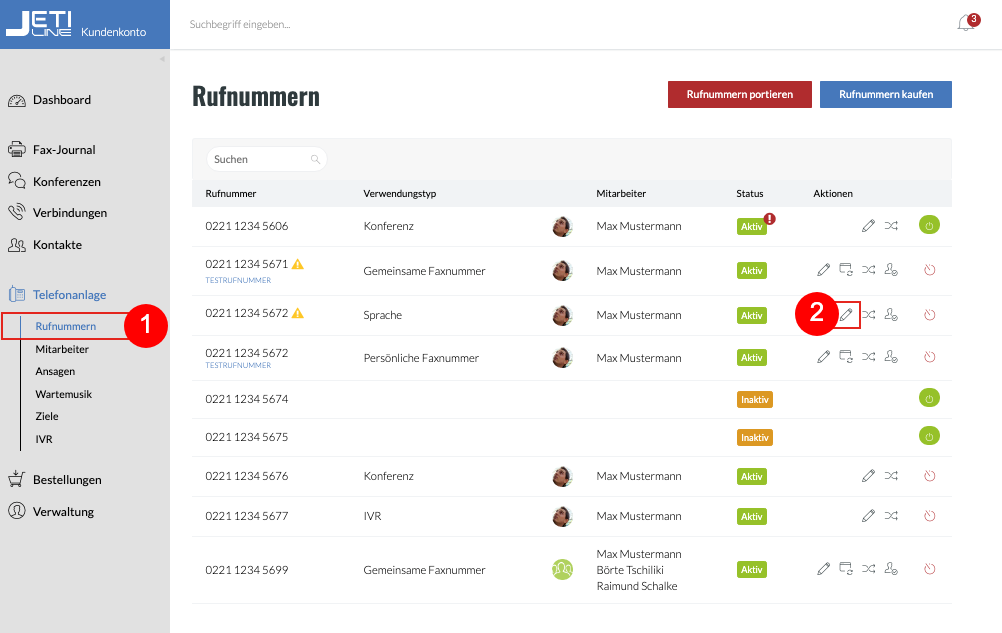
Task: Go to Fax-Journal in the sidebar
Action: [x=64, y=150]
